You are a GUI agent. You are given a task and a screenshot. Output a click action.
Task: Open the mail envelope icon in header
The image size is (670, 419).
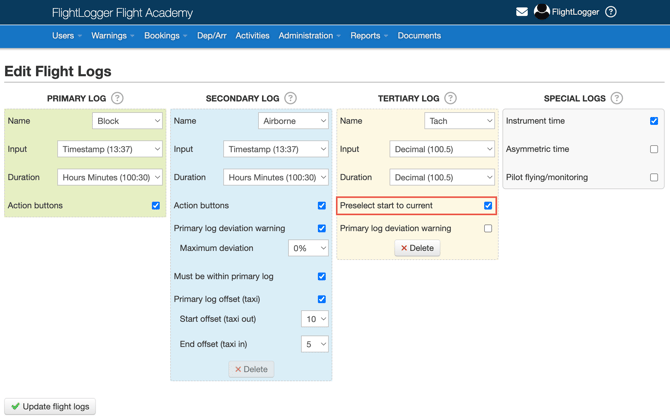(x=522, y=12)
